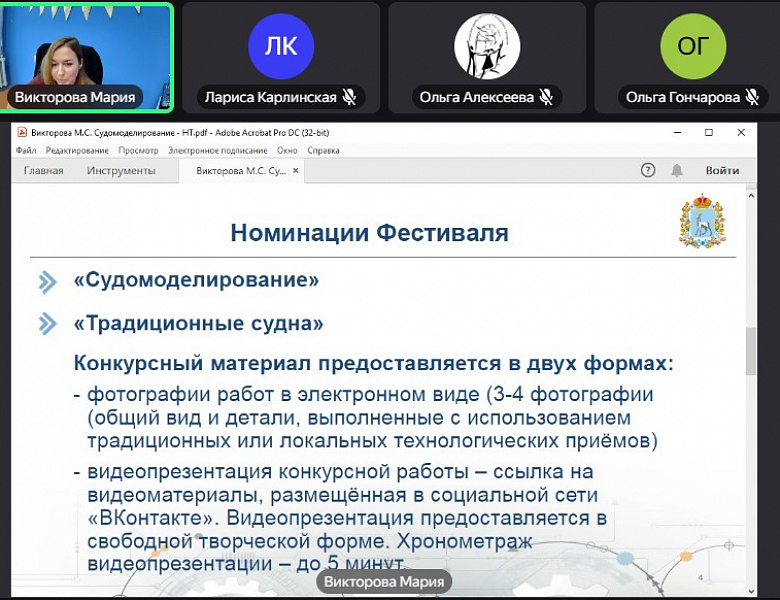
Task: Click the «Судомоделирование» nomination text
Action: point(196,280)
